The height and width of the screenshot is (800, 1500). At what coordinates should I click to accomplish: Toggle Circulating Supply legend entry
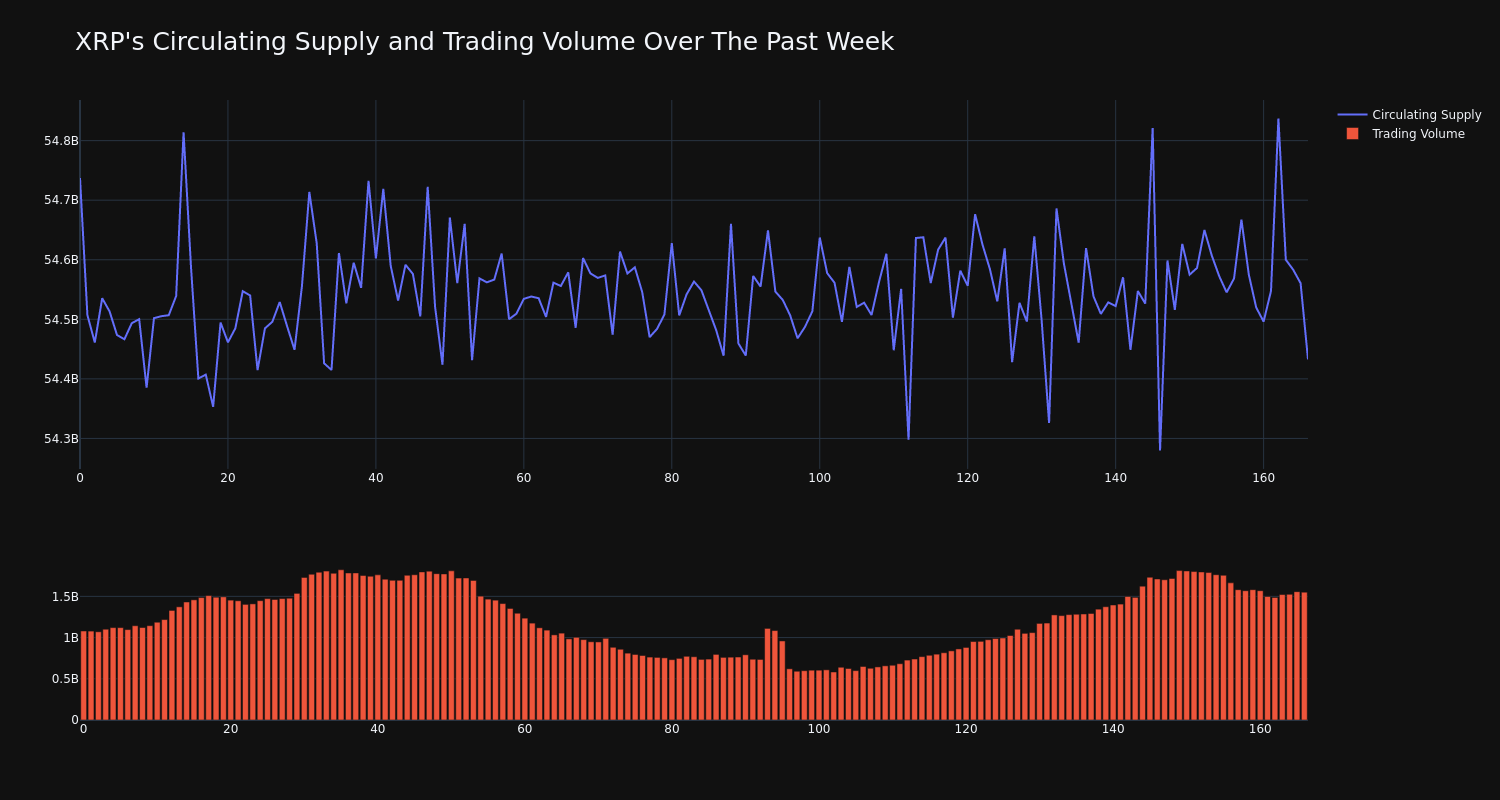tap(1409, 115)
